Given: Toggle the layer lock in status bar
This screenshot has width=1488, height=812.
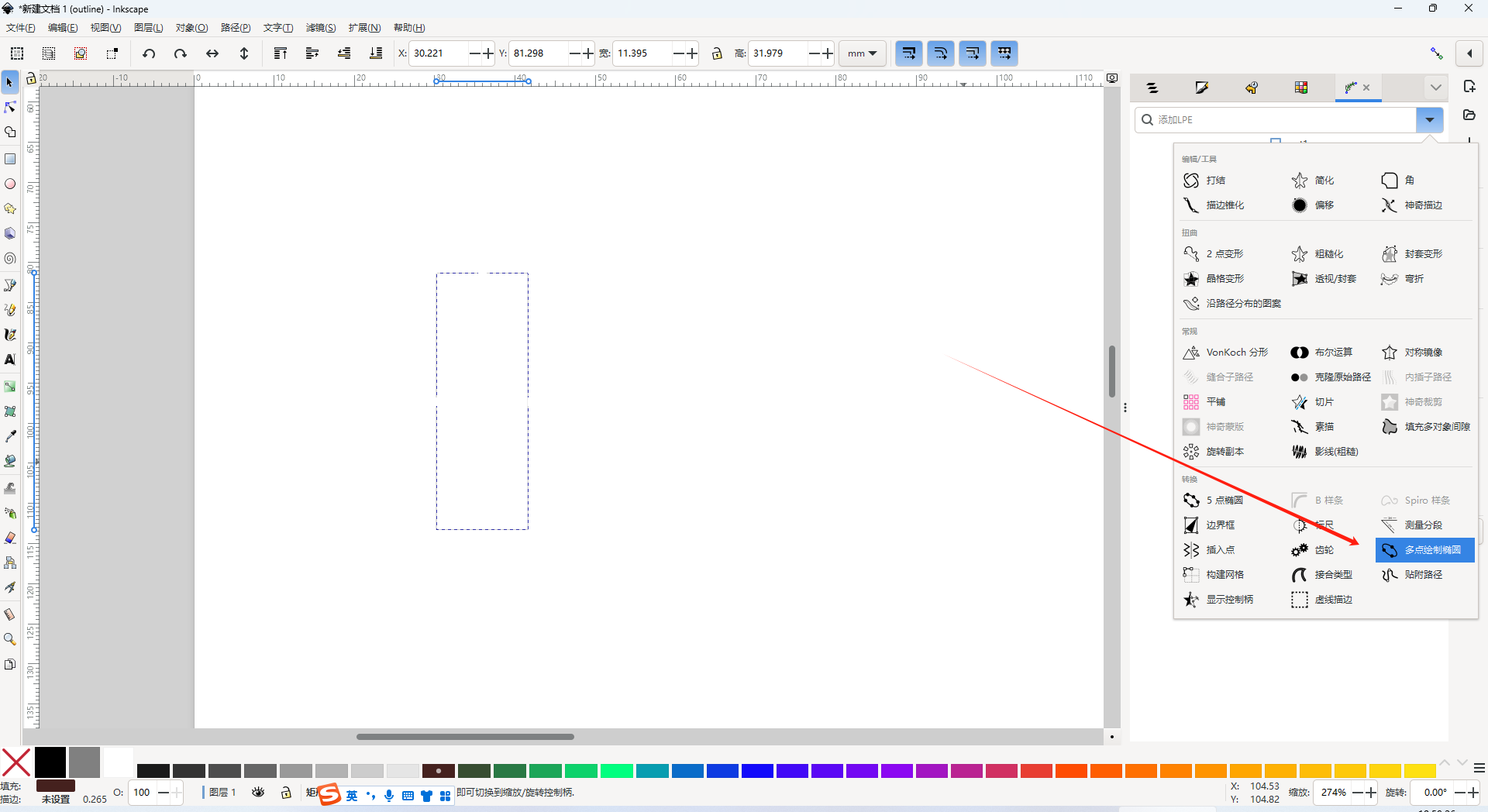Looking at the screenshot, I should pyautogui.click(x=286, y=793).
